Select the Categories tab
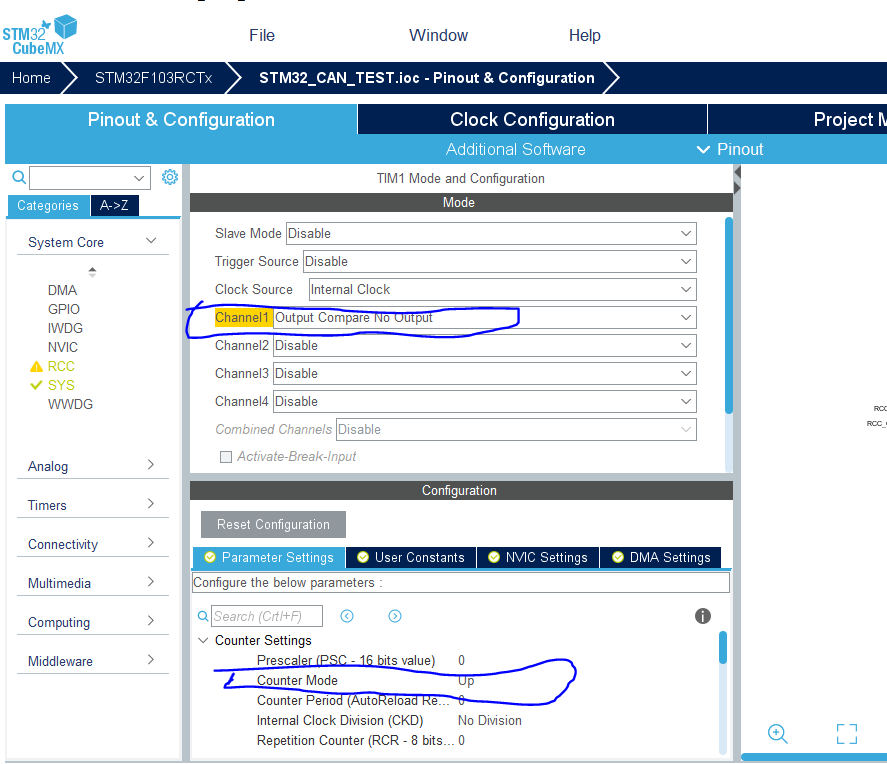 coord(48,205)
